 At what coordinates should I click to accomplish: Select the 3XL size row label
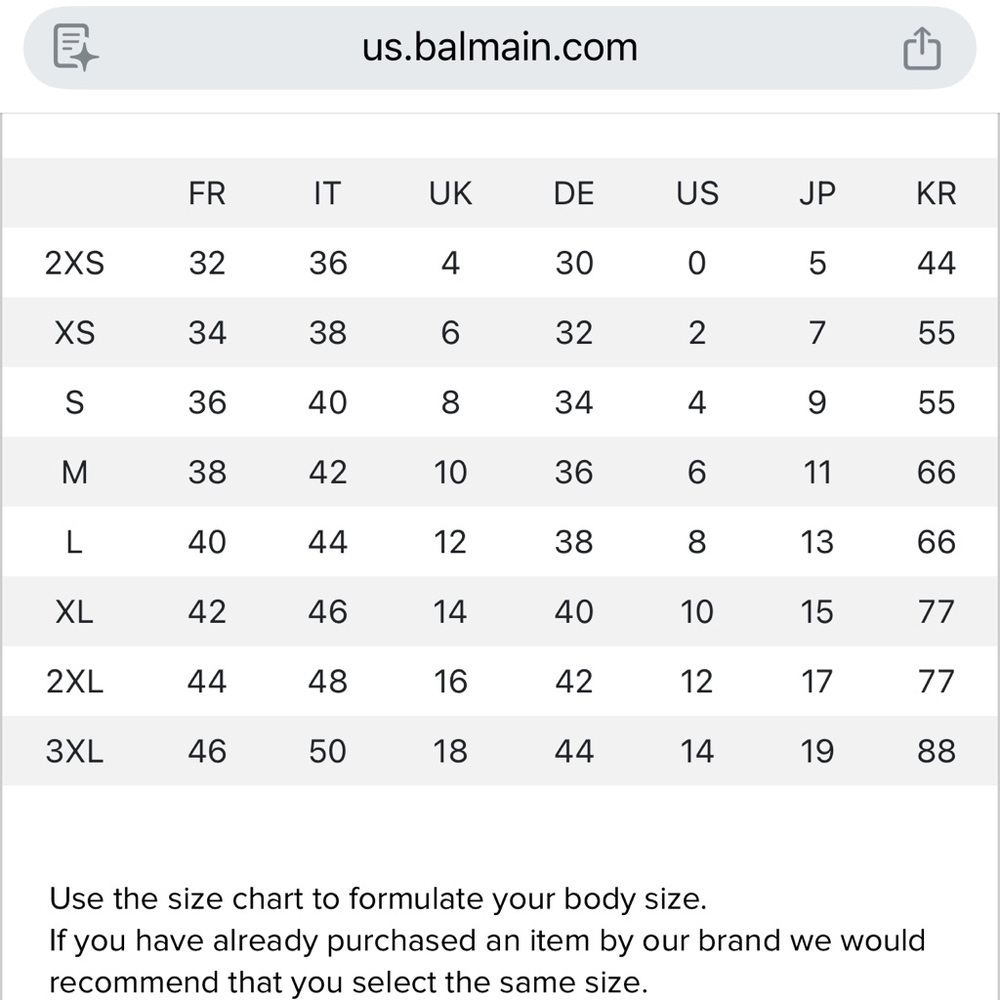pos(75,751)
